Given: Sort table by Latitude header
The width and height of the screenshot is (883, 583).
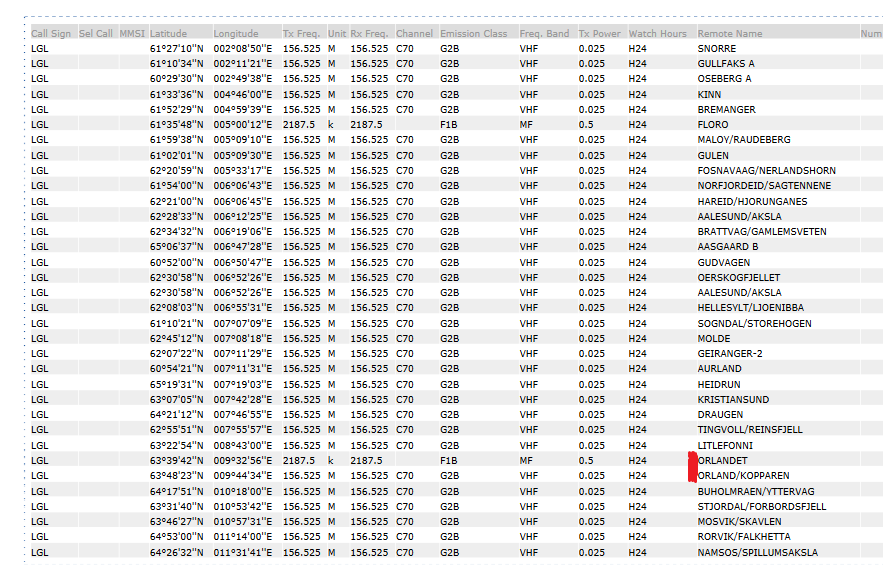Looking at the screenshot, I should tap(168, 33).
